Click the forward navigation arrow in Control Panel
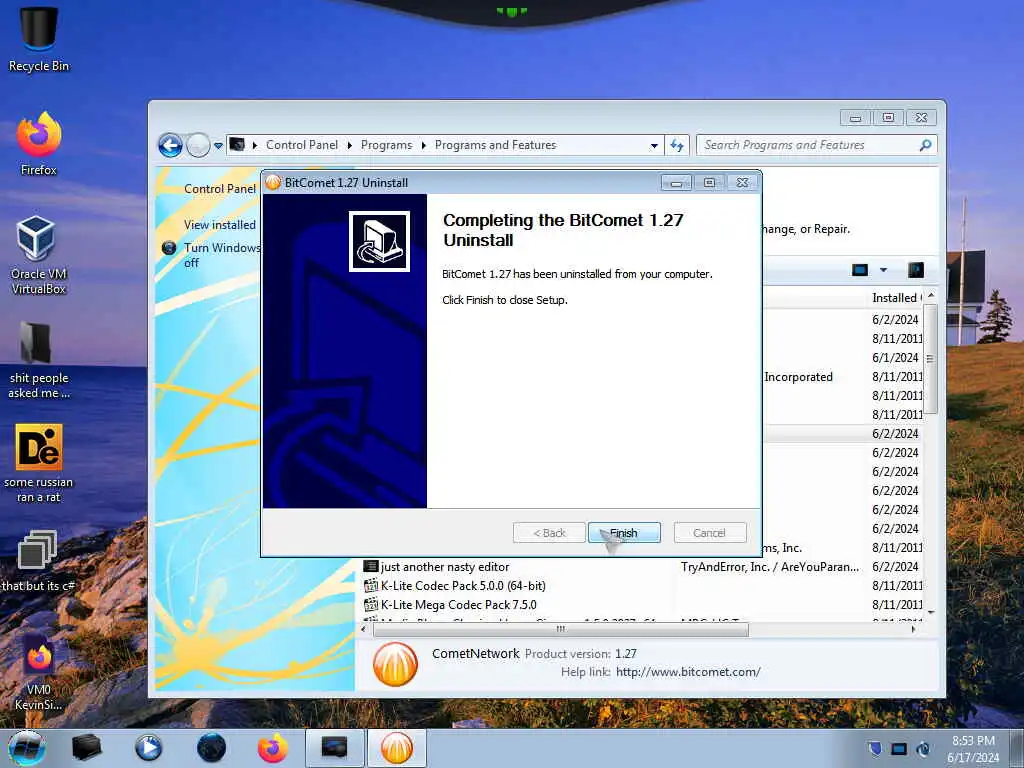This screenshot has height=768, width=1024. tap(198, 145)
